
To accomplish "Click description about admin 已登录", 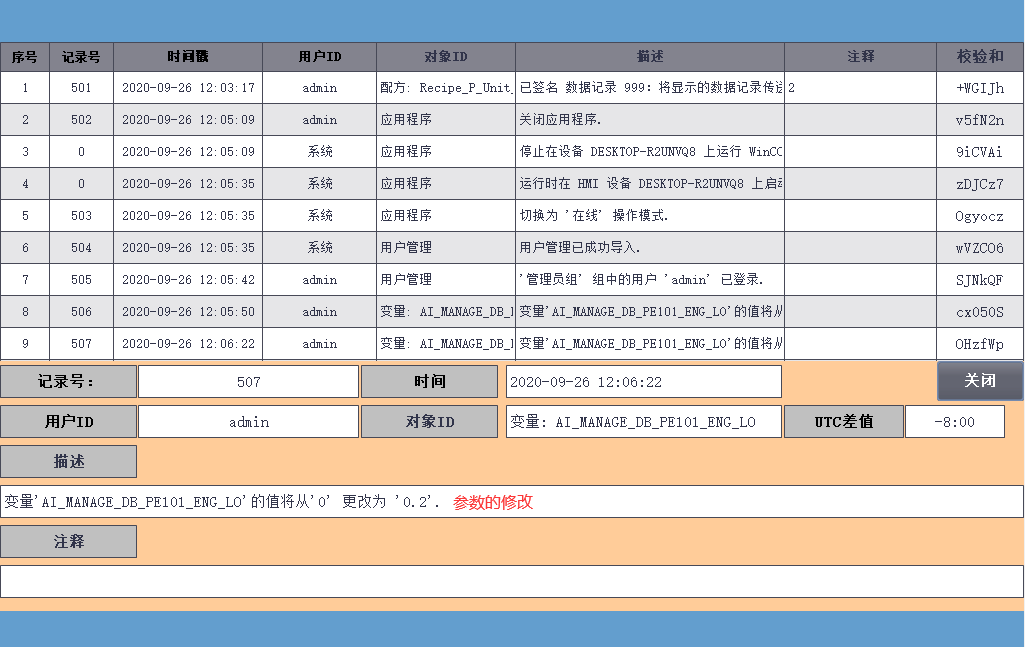I will coord(650,280).
